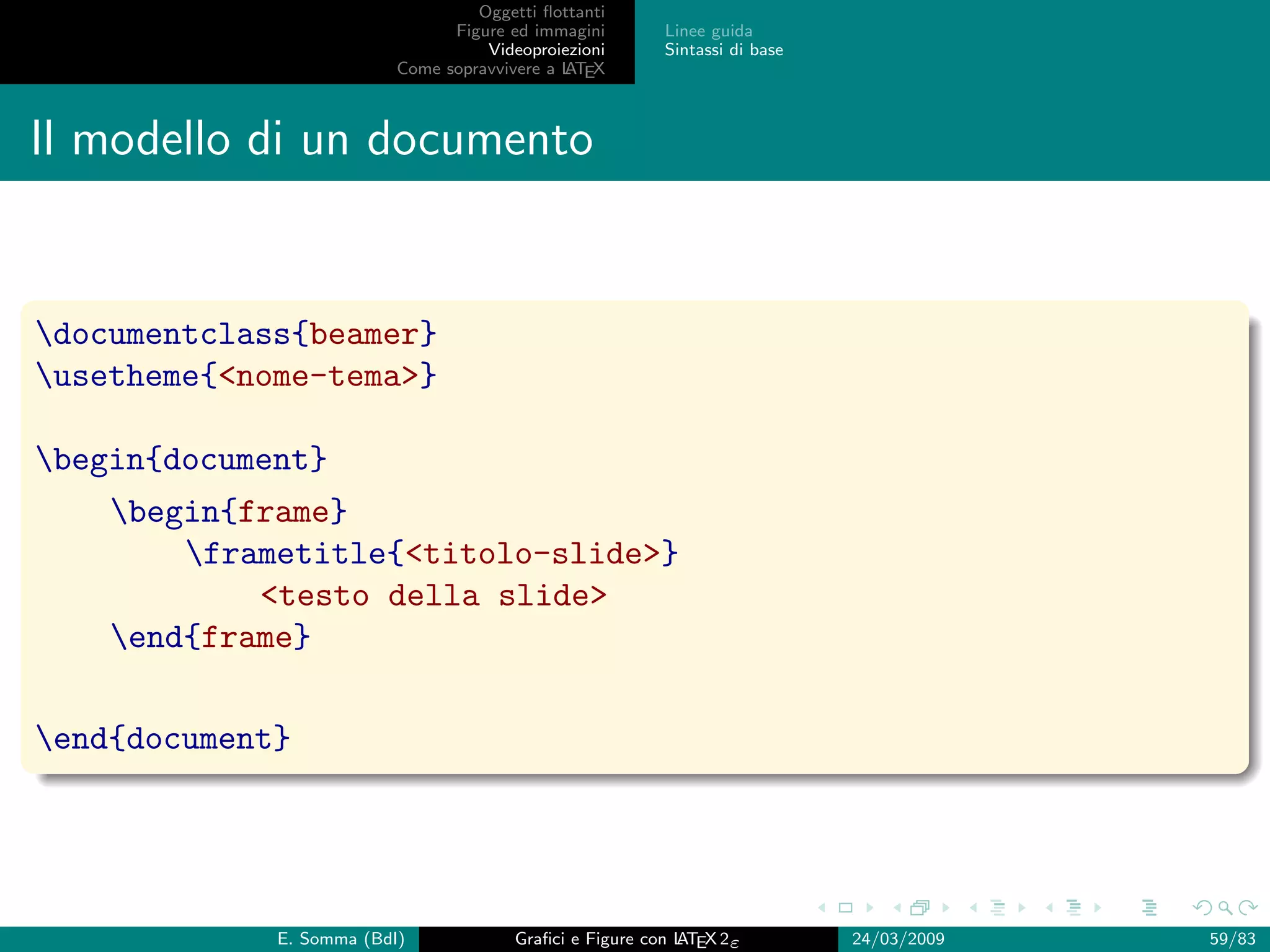Click the \frametitle{<titolo-slide>} line
Image resolution: width=1270 pixels, height=952 pixels.
coord(432,553)
